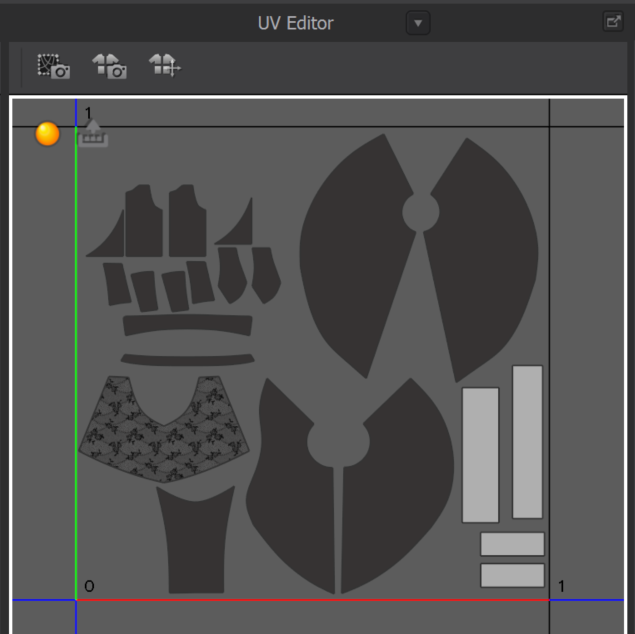Click the orange sphere indicator icon

pos(47,134)
